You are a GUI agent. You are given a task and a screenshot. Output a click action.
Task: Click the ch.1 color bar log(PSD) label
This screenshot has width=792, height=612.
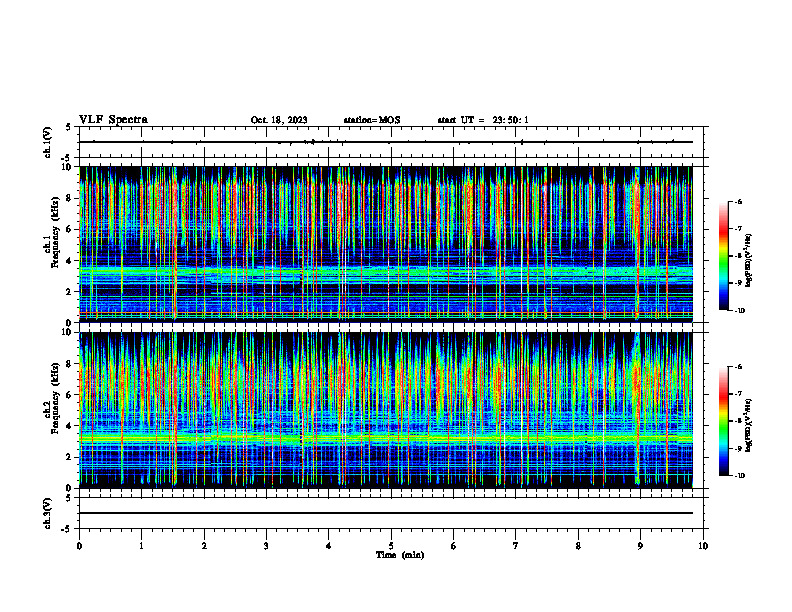749,261
